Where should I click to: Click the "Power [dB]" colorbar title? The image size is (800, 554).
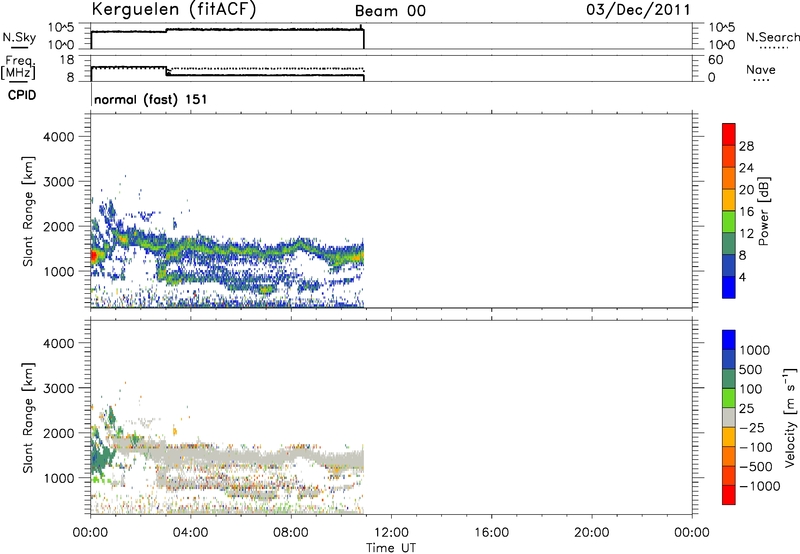pyautogui.click(x=763, y=211)
